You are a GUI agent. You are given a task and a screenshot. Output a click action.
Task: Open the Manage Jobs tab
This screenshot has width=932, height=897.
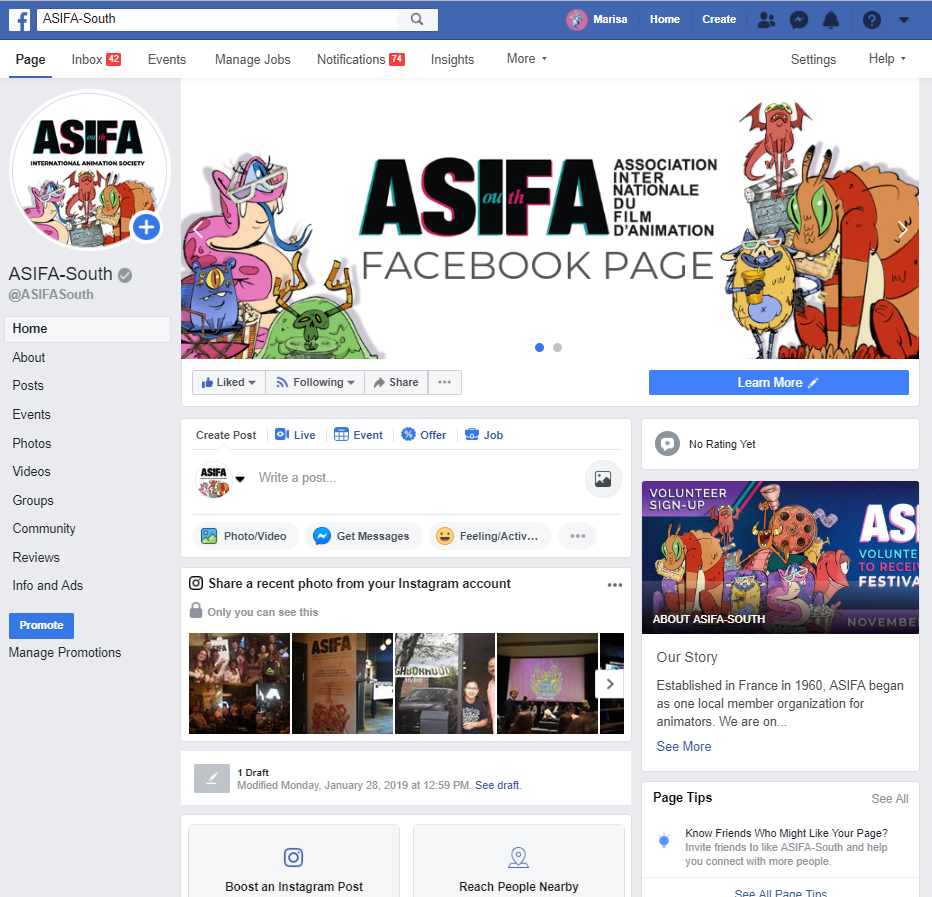[253, 59]
